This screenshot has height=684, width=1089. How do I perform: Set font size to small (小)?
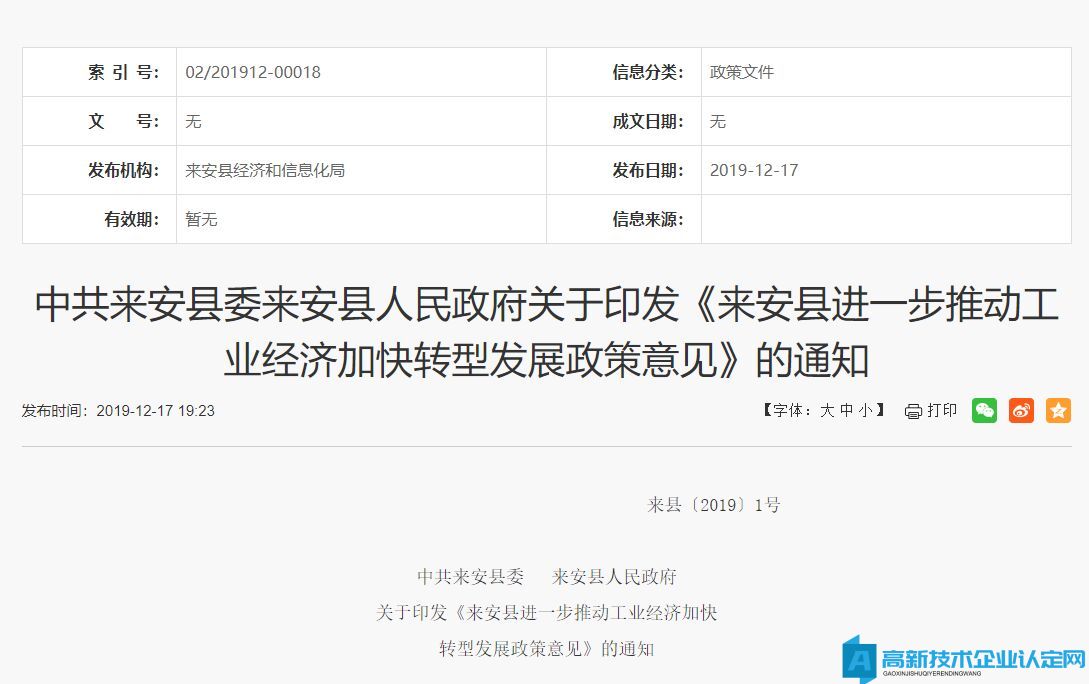(x=864, y=410)
